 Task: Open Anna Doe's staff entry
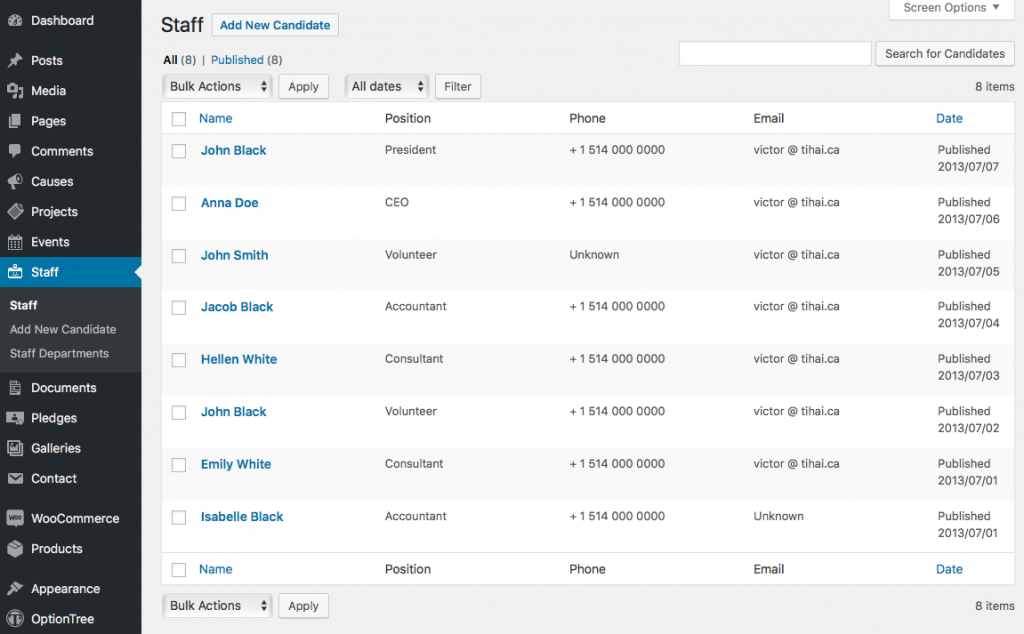(x=229, y=202)
